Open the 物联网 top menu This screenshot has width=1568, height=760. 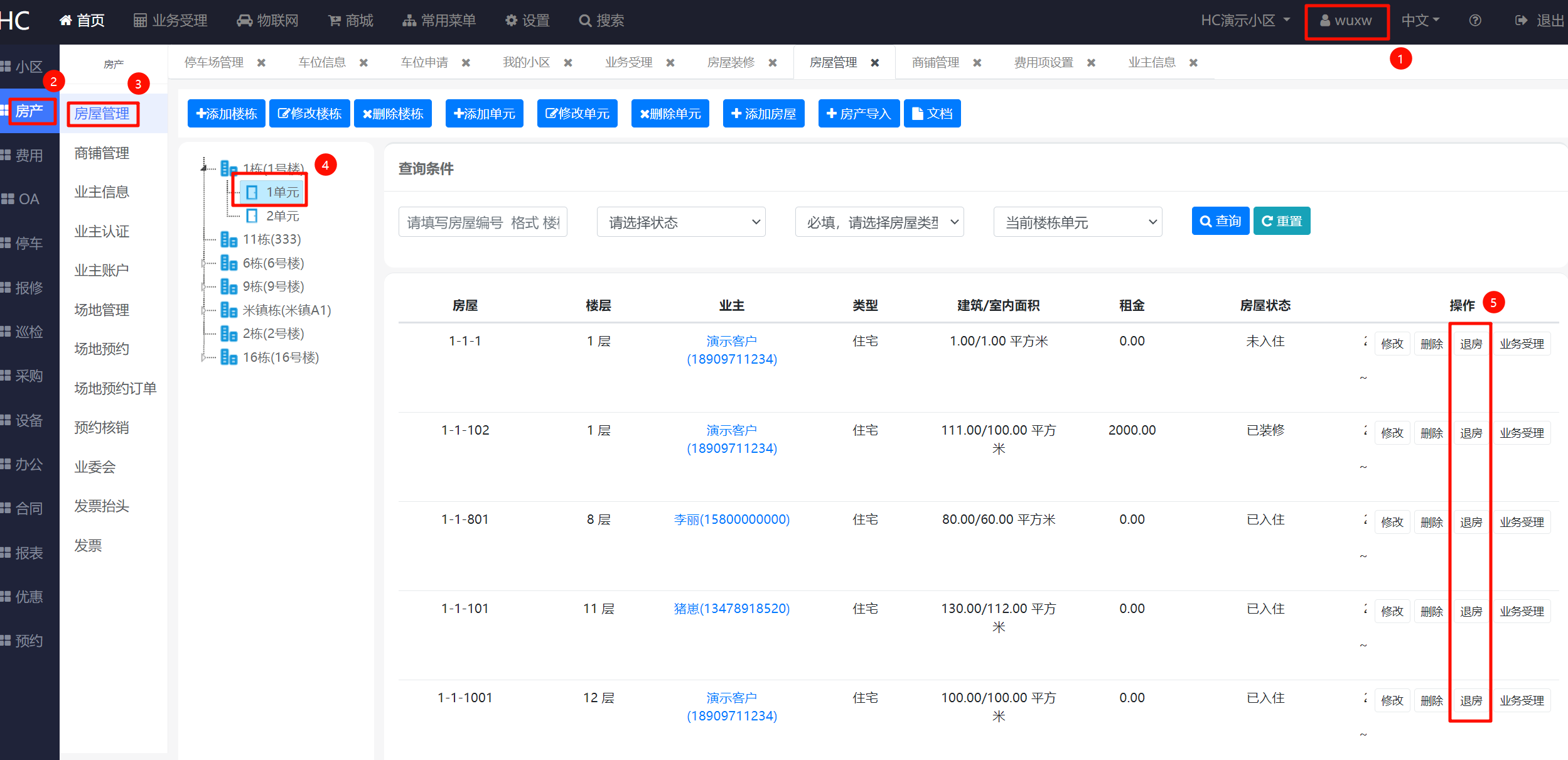(267, 21)
